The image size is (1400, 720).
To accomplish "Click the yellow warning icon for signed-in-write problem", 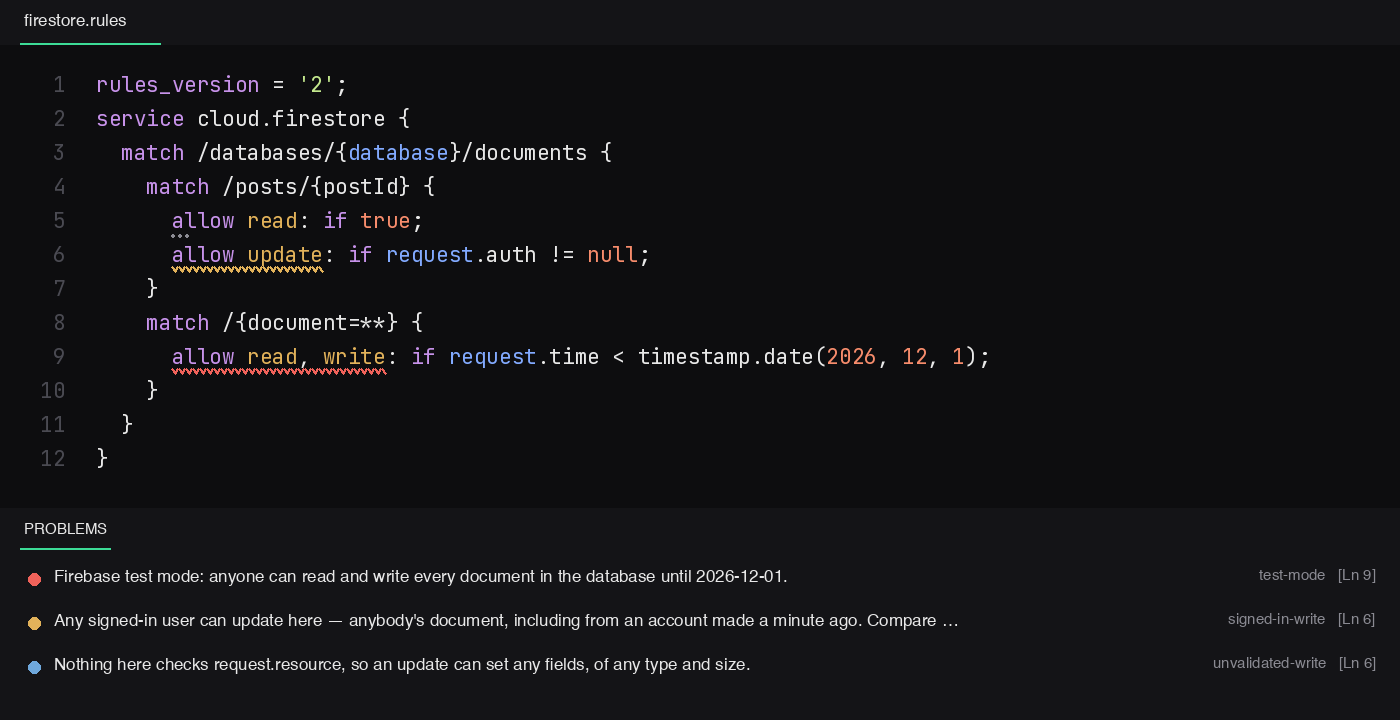I will (34, 623).
